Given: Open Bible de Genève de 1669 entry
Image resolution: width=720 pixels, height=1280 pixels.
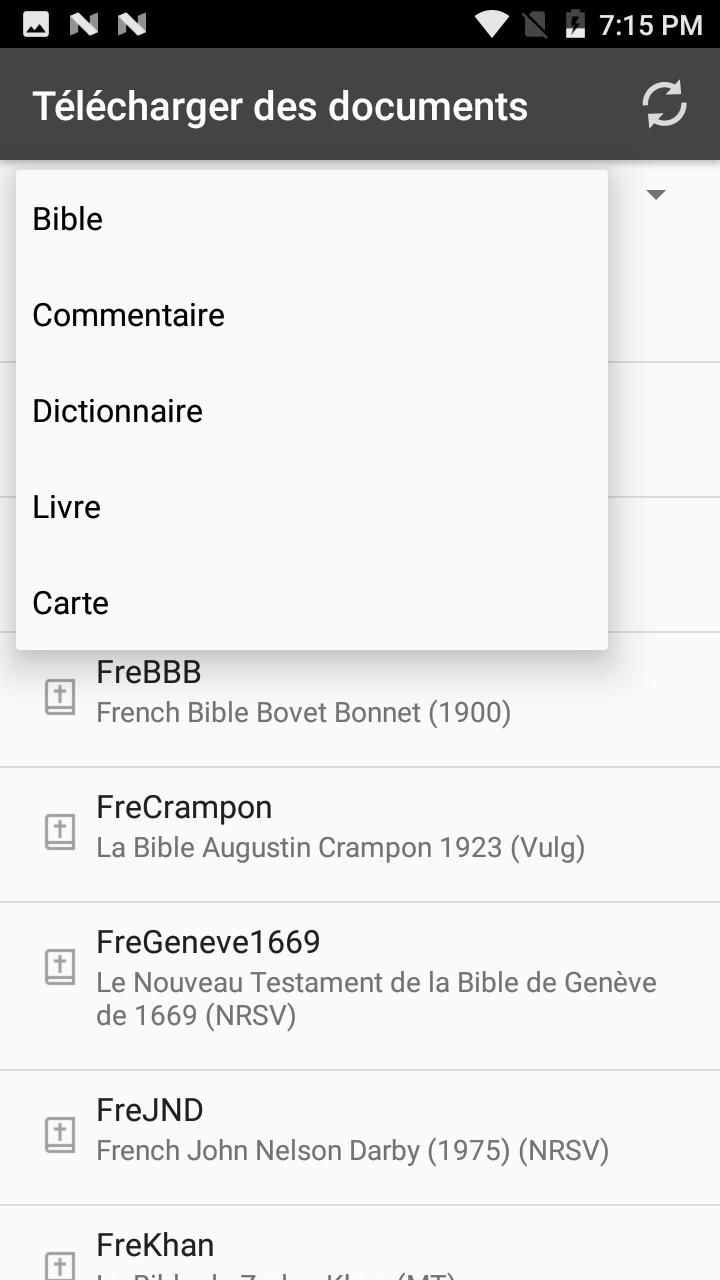Looking at the screenshot, I should [360, 986].
